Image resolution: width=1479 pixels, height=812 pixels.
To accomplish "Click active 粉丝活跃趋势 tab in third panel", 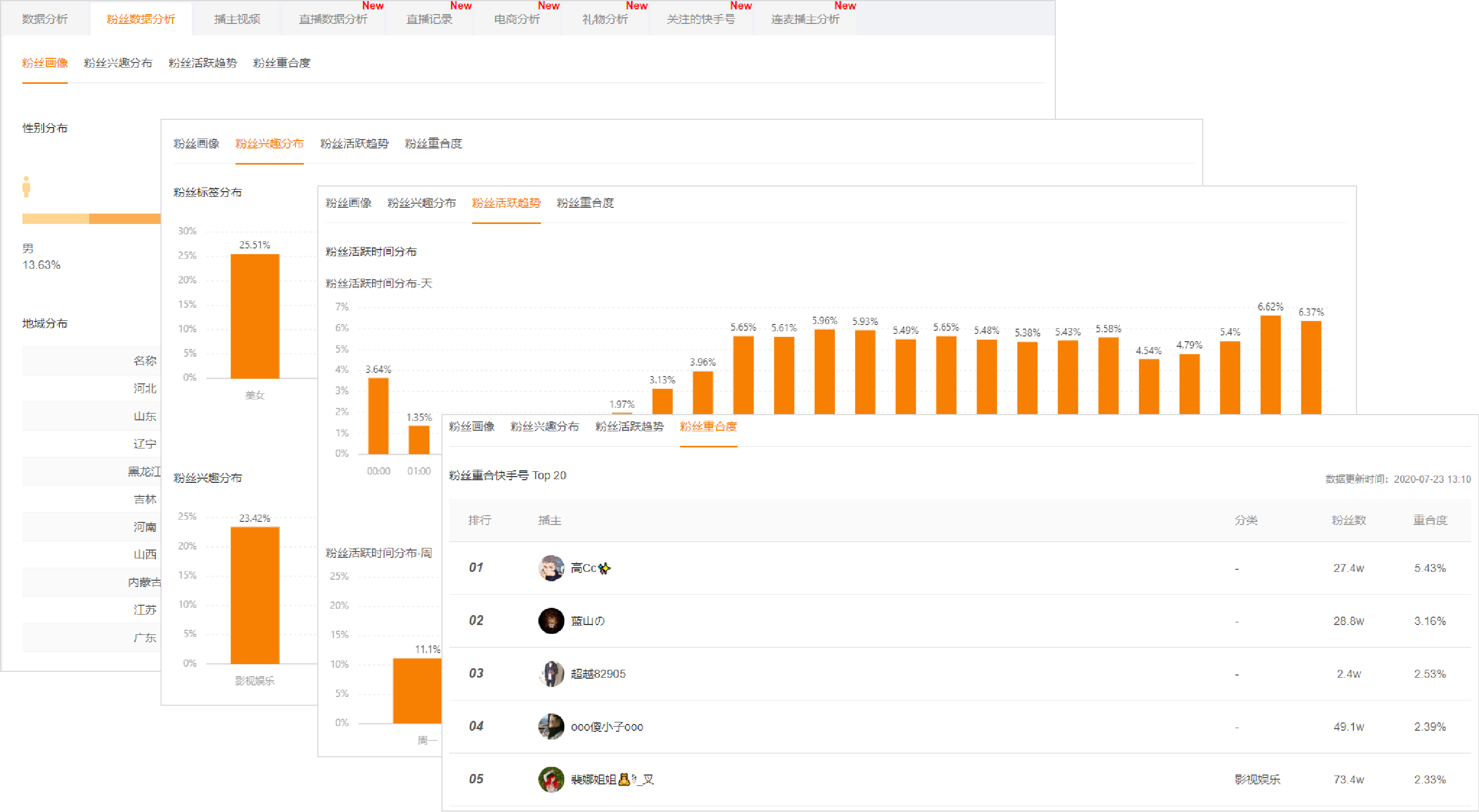I will pos(507,203).
